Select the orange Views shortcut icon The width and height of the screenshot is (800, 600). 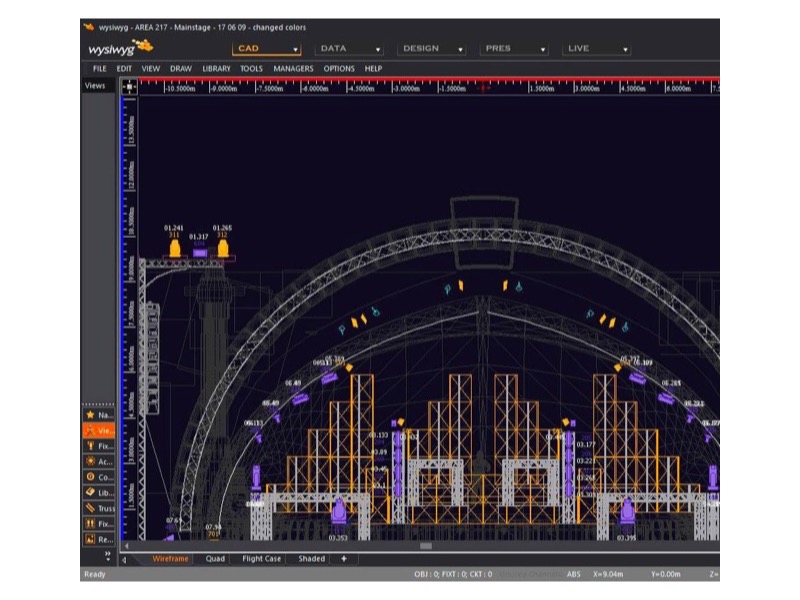pyautogui.click(x=91, y=430)
